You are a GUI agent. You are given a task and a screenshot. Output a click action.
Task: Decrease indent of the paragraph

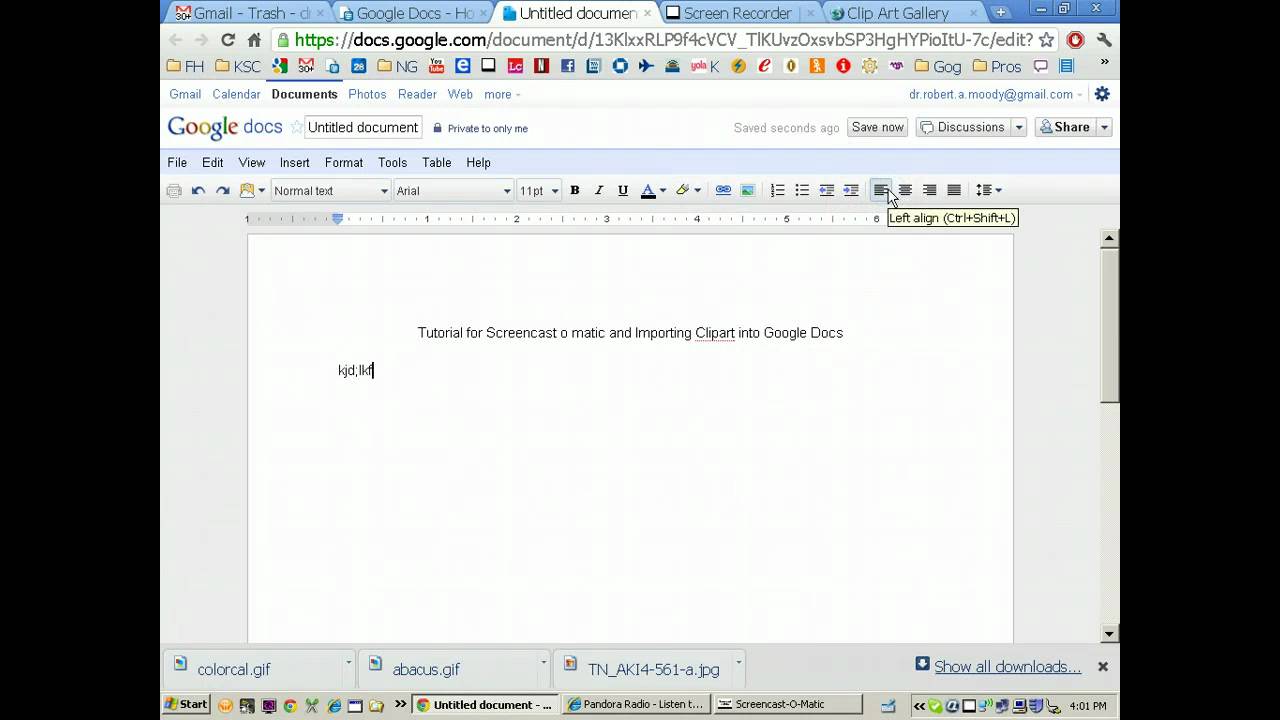827,191
